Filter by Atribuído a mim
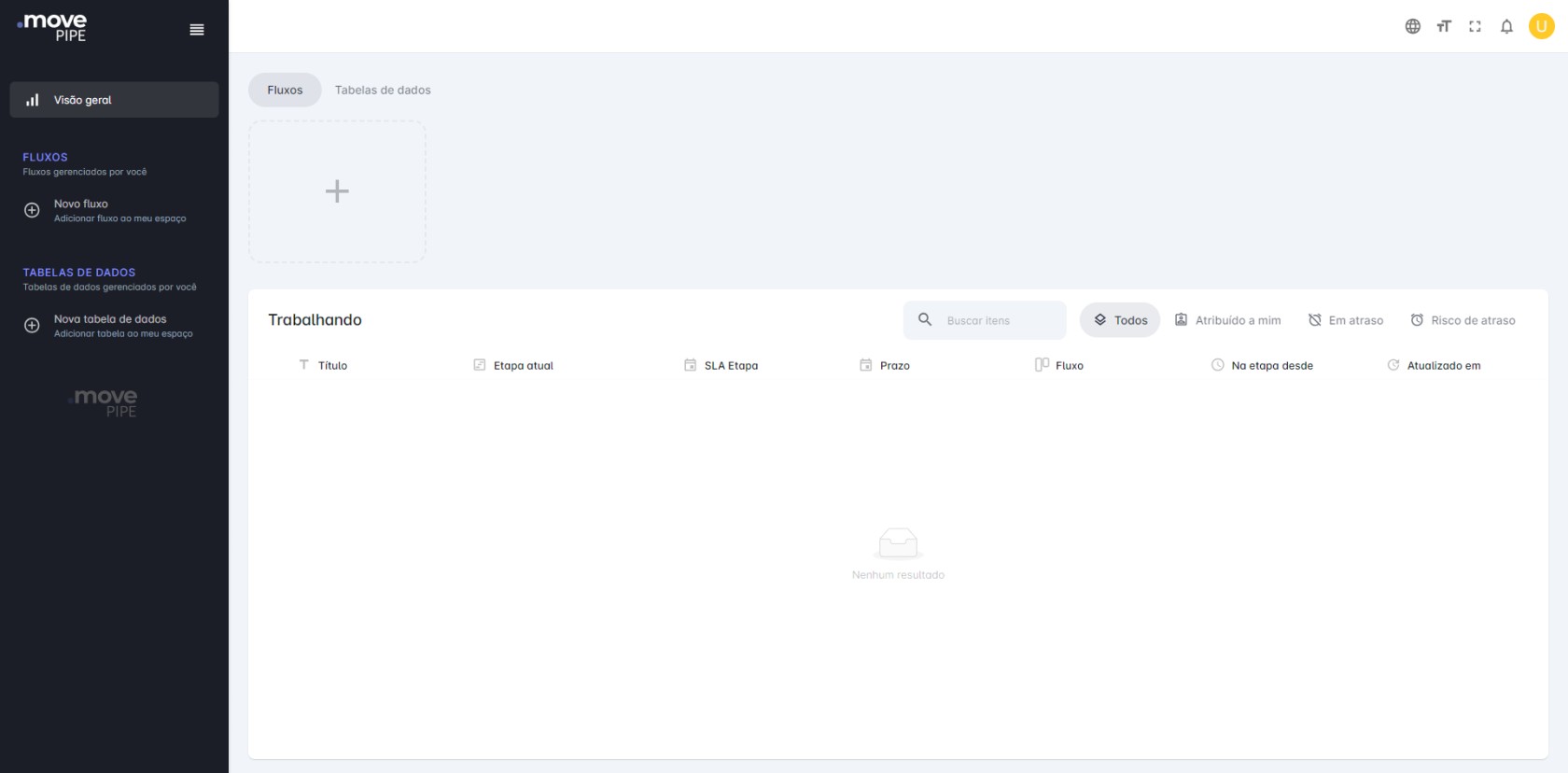1568x773 pixels. click(1227, 320)
